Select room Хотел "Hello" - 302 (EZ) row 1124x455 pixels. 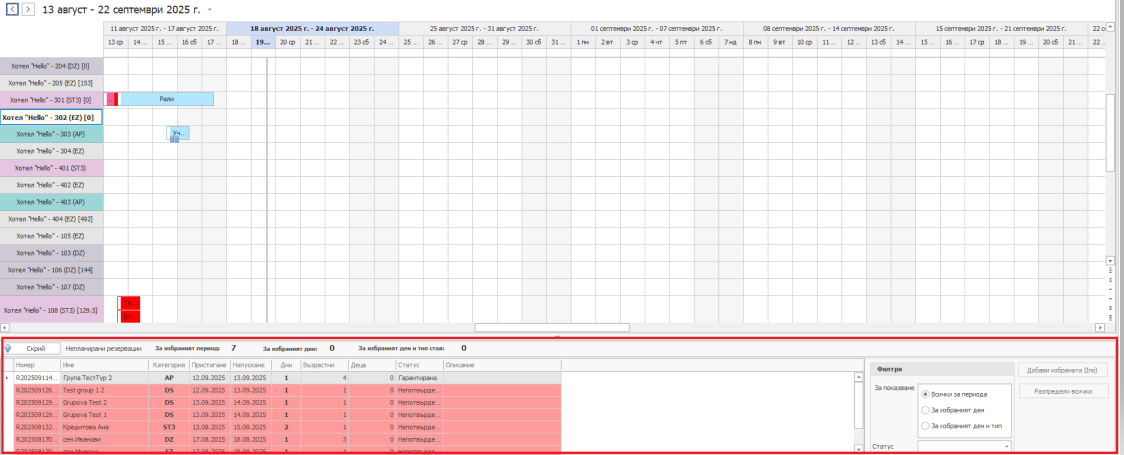(50, 117)
